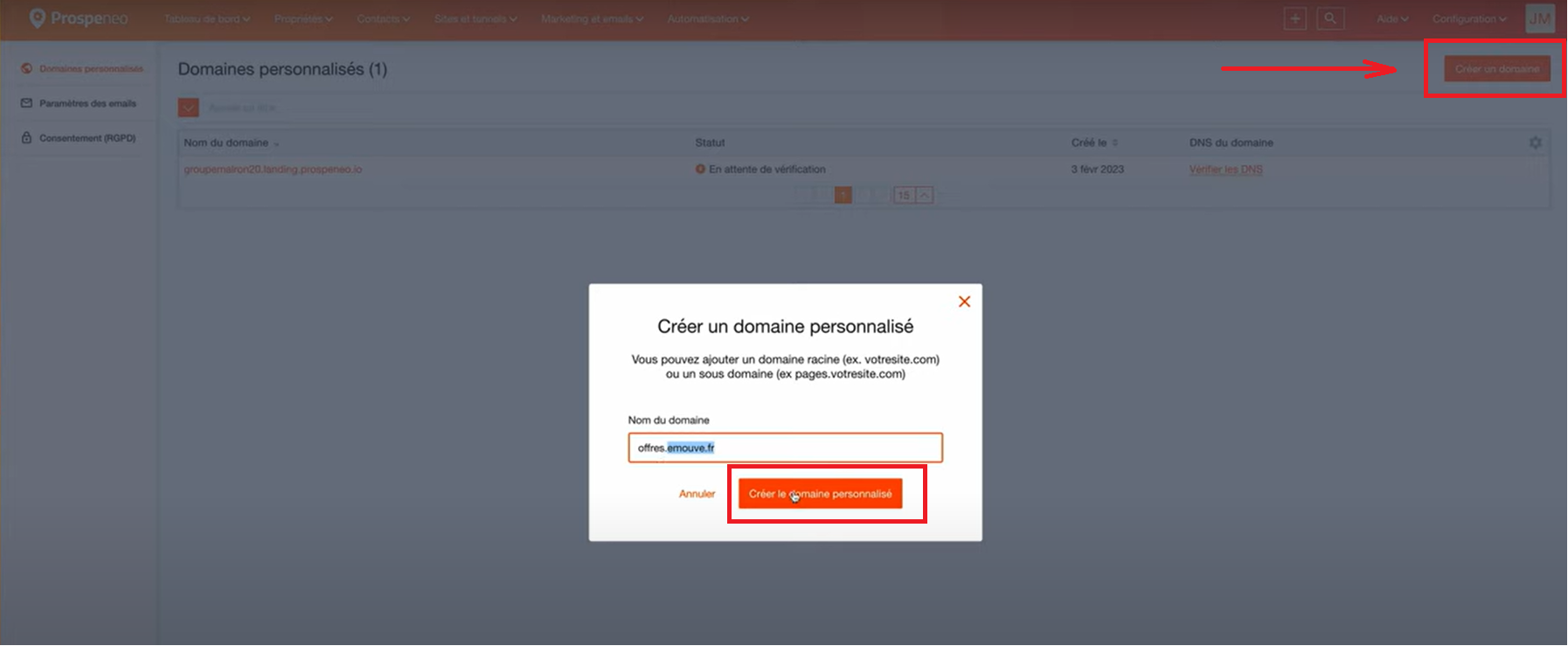Go to Paramètres des emails in the sidebar
This screenshot has width=1568, height=646.
tap(79, 103)
